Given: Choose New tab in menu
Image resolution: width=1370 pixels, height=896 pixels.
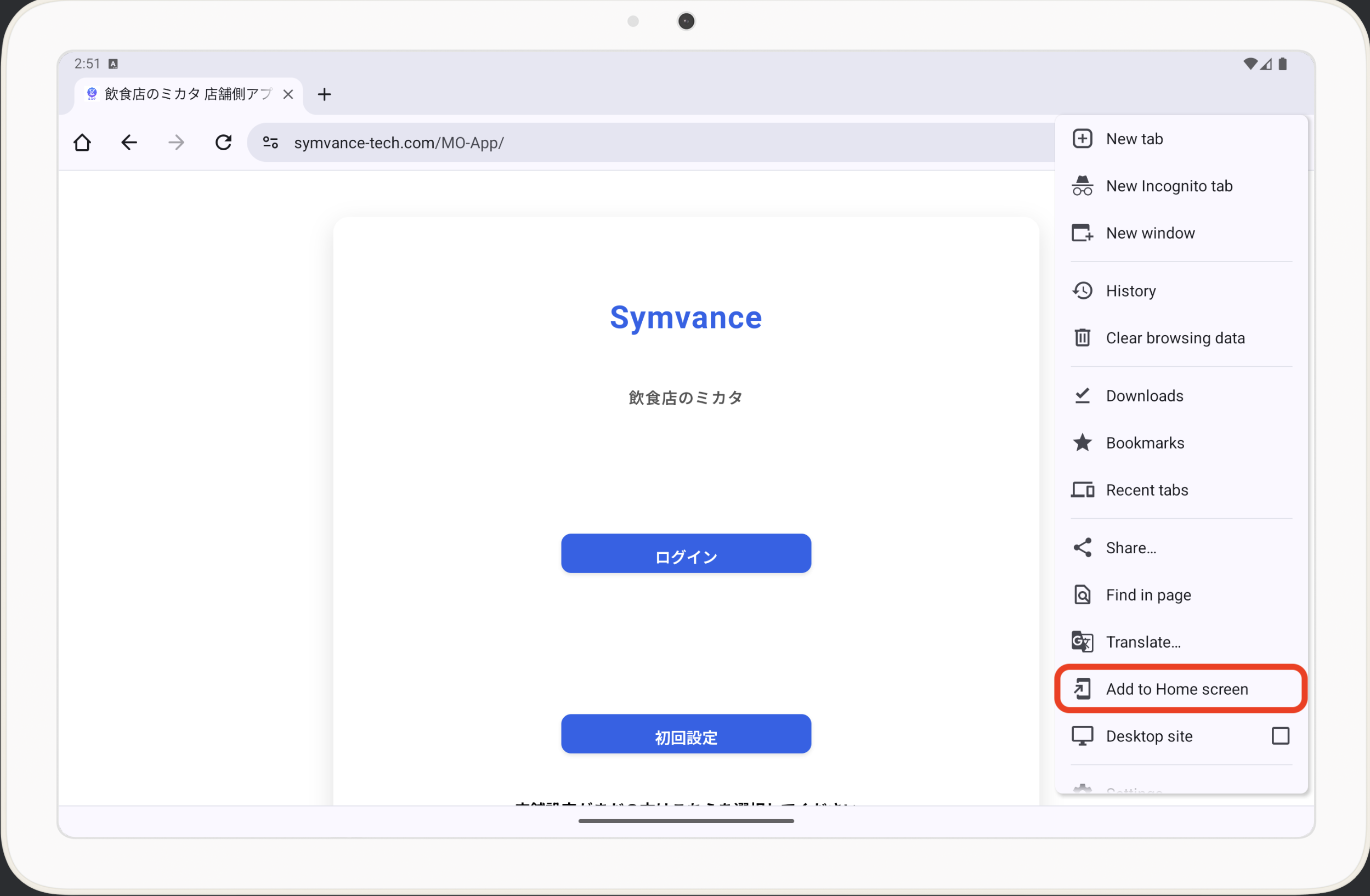Looking at the screenshot, I should click(1181, 139).
